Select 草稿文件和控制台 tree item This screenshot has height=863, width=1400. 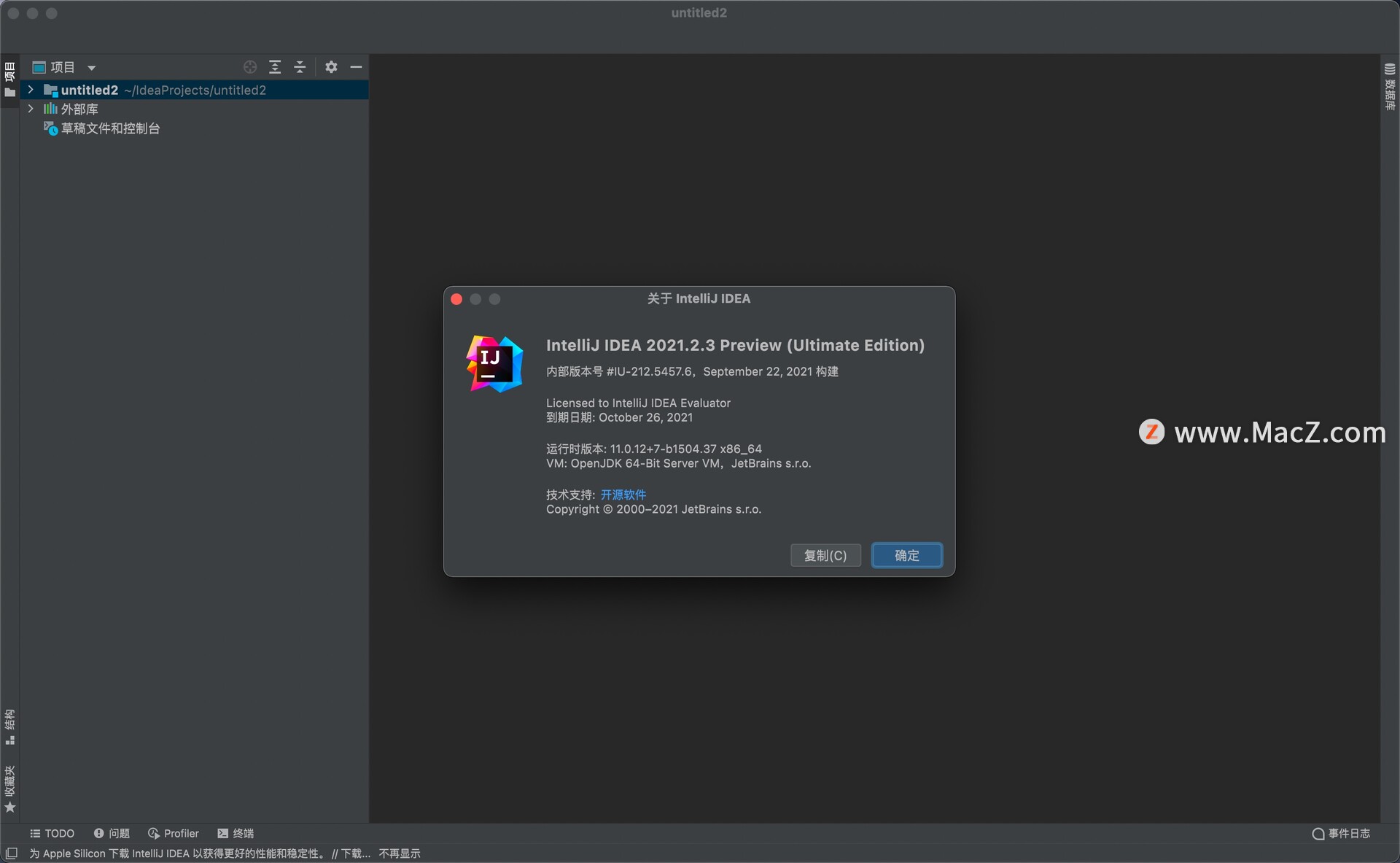(x=111, y=128)
